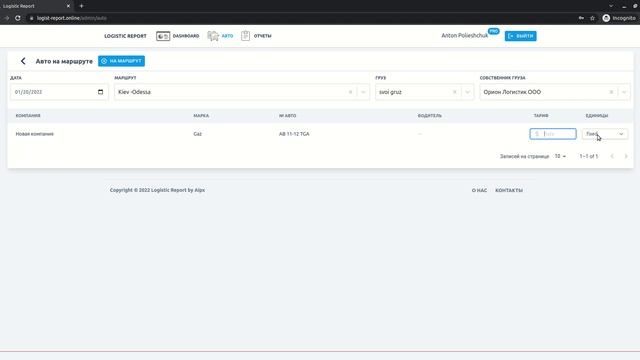Viewport: 640px width, 360px height.
Task: Go to previous page of records
Action: tap(612, 156)
